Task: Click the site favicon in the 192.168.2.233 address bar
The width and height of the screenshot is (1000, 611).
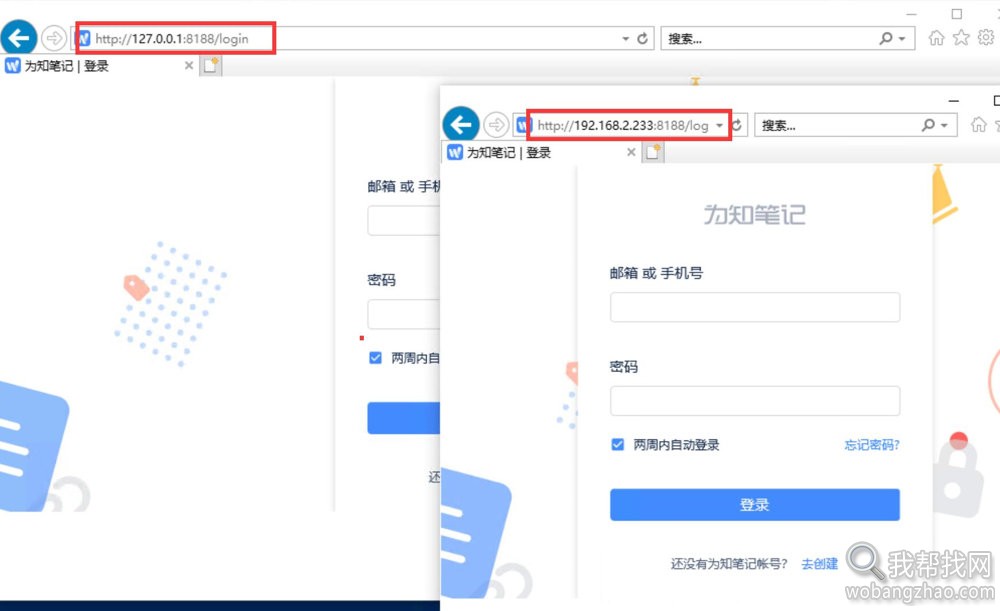Action: (524, 125)
